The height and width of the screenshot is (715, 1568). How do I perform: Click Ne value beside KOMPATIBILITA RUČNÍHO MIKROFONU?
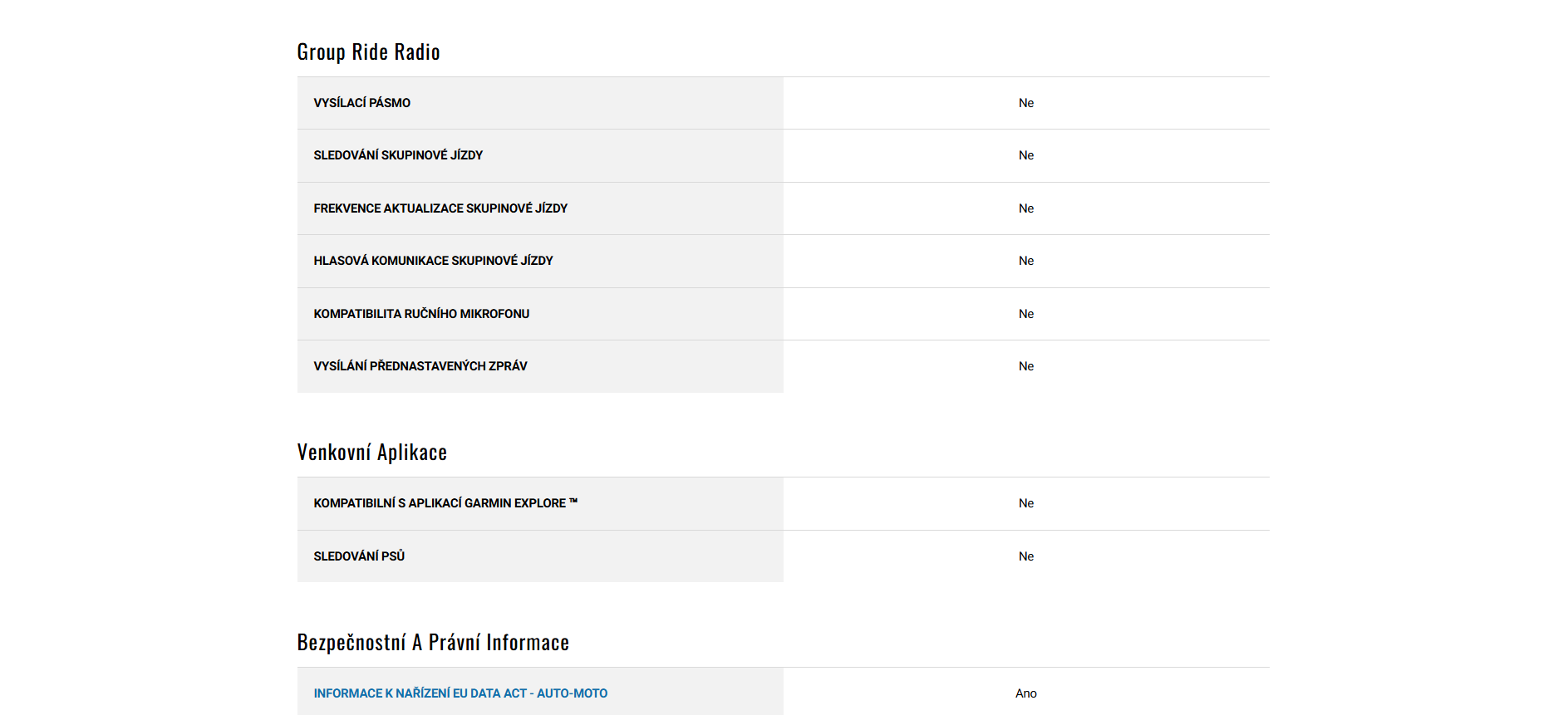point(1026,314)
